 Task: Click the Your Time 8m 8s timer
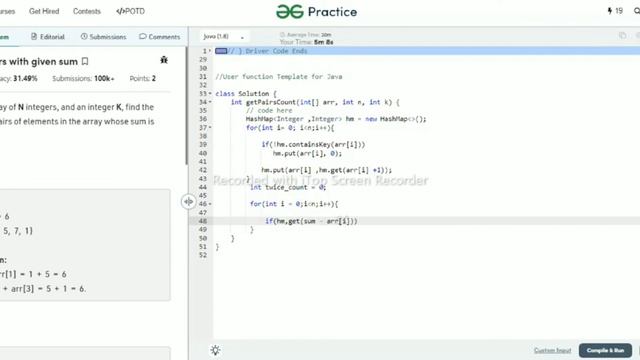pyautogui.click(x=307, y=42)
